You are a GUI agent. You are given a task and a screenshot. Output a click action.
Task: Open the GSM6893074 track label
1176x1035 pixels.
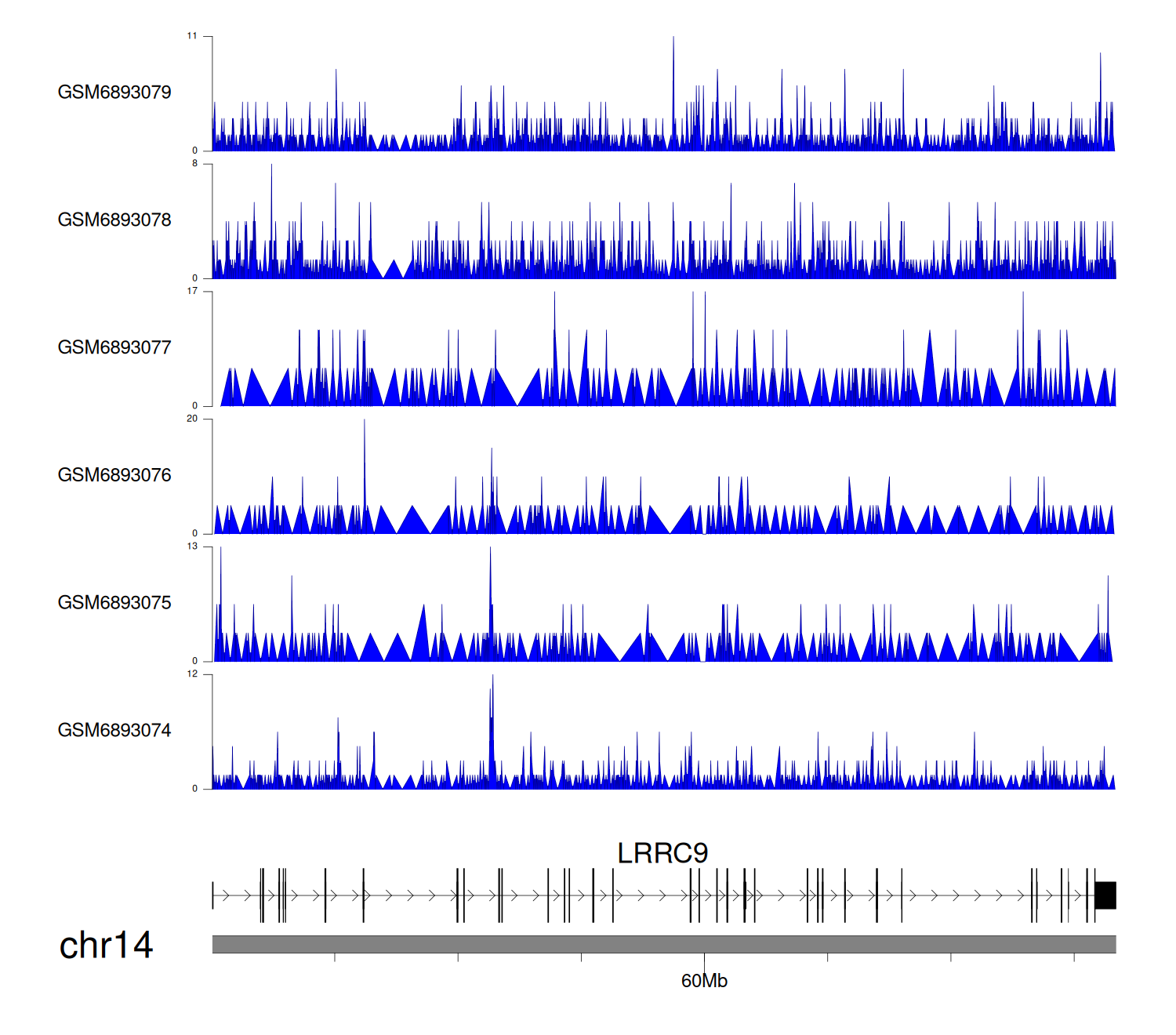114,731
